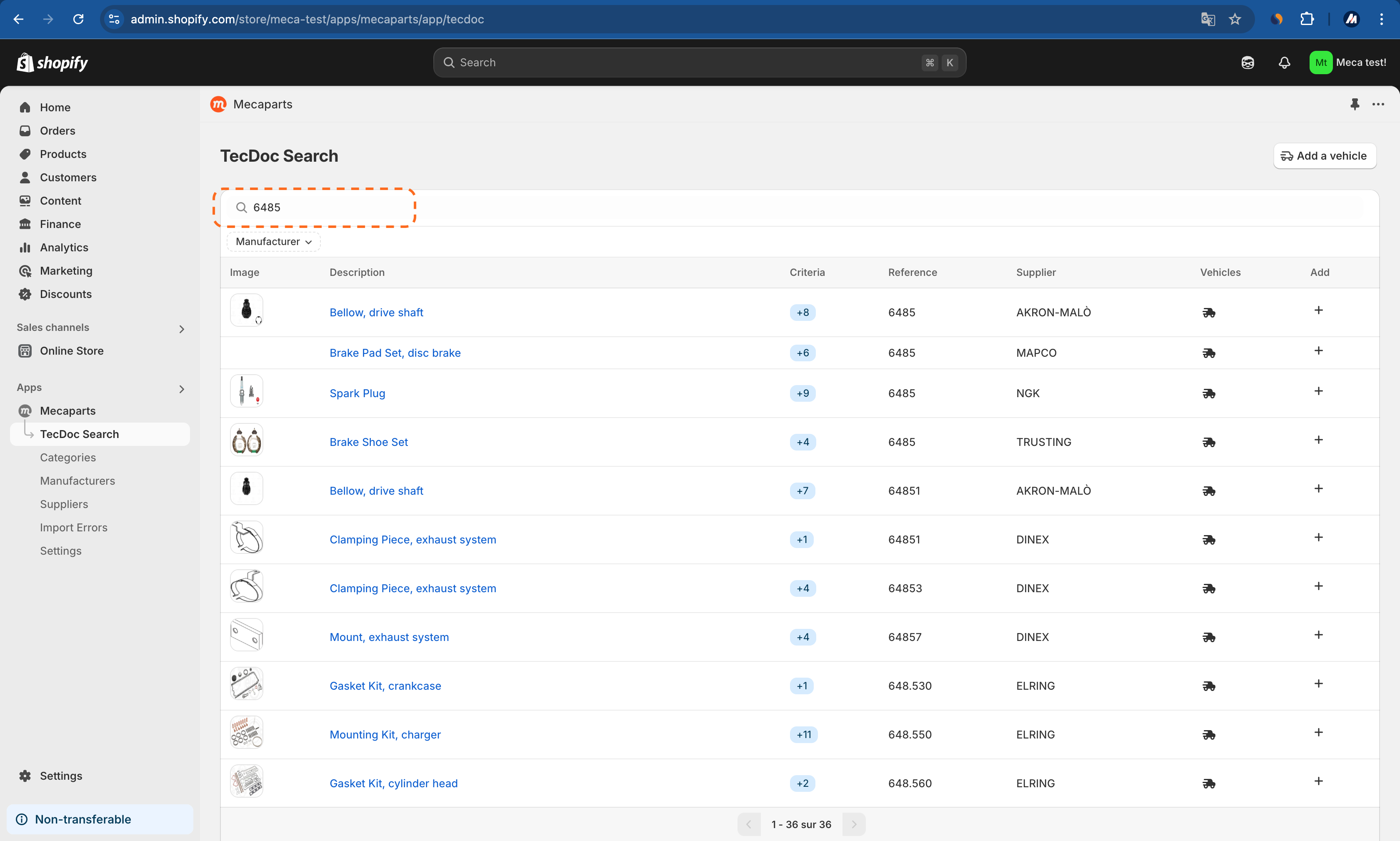Viewport: 1400px width, 841px height.
Task: Open the Brake Shoe Set product thumbnail
Action: (x=247, y=440)
